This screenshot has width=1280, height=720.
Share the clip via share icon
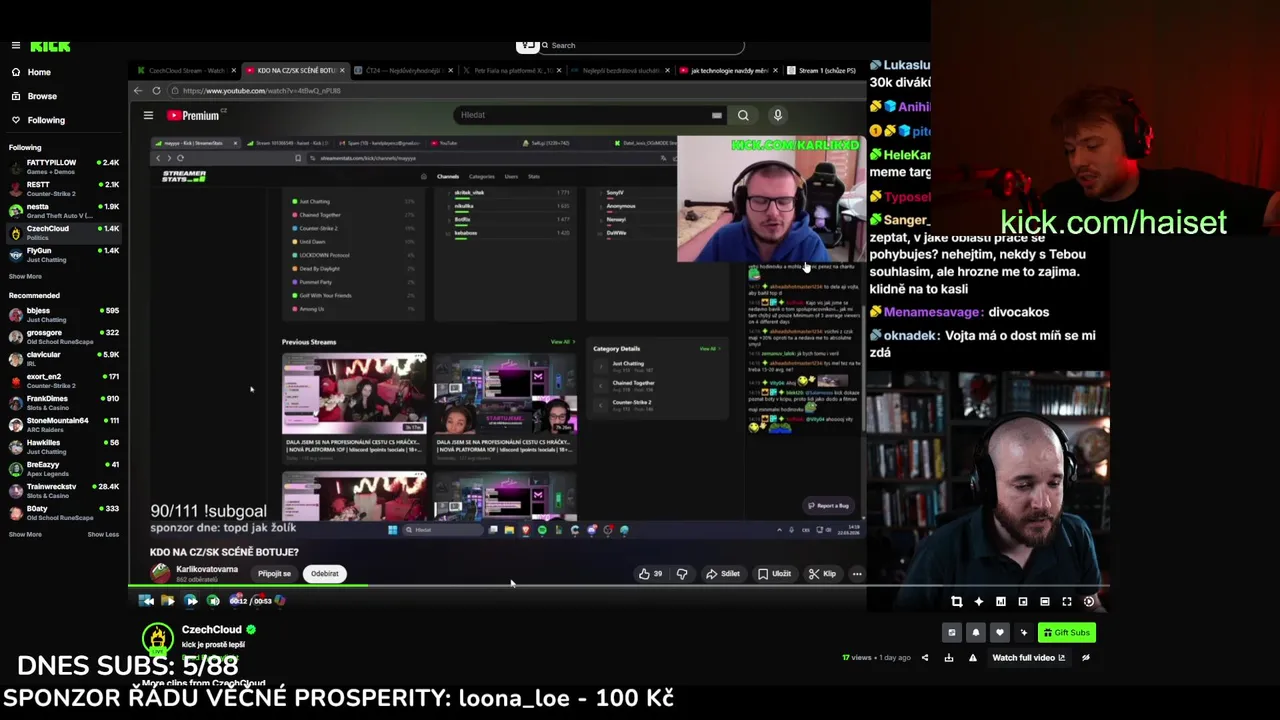(x=924, y=658)
